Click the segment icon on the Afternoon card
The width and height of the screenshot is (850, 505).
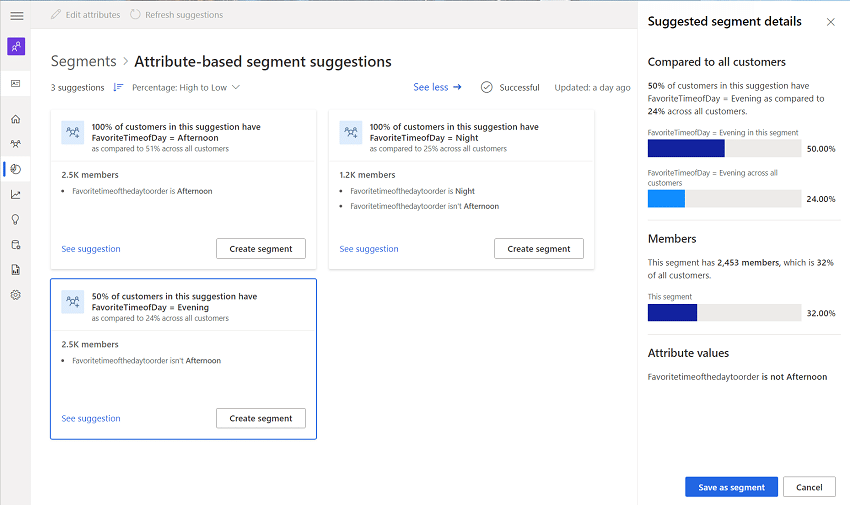click(73, 132)
